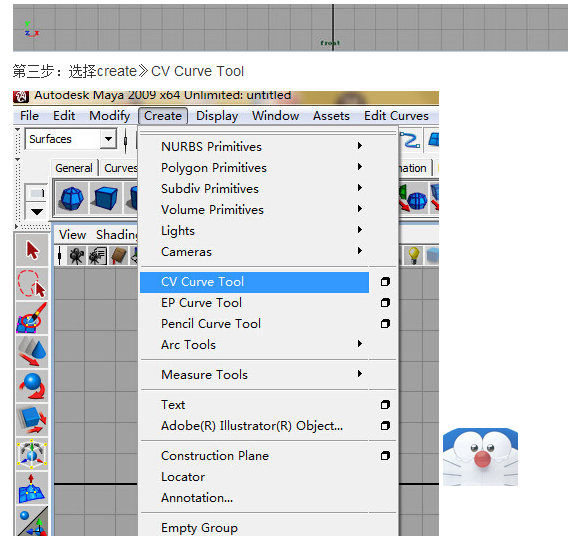
Task: Click the Maya application title icon
Action: click(21, 96)
